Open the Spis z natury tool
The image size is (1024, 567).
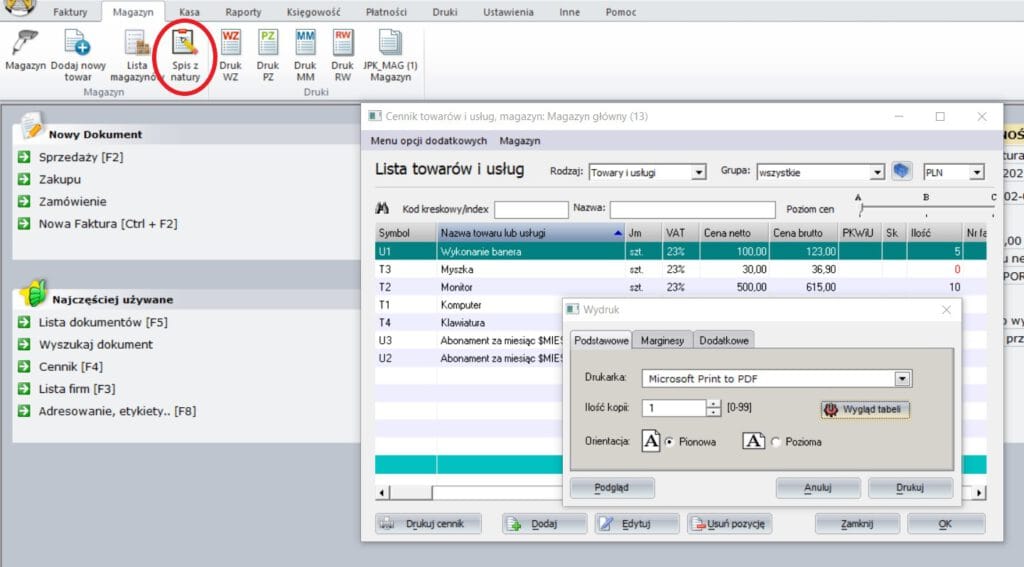[x=185, y=44]
